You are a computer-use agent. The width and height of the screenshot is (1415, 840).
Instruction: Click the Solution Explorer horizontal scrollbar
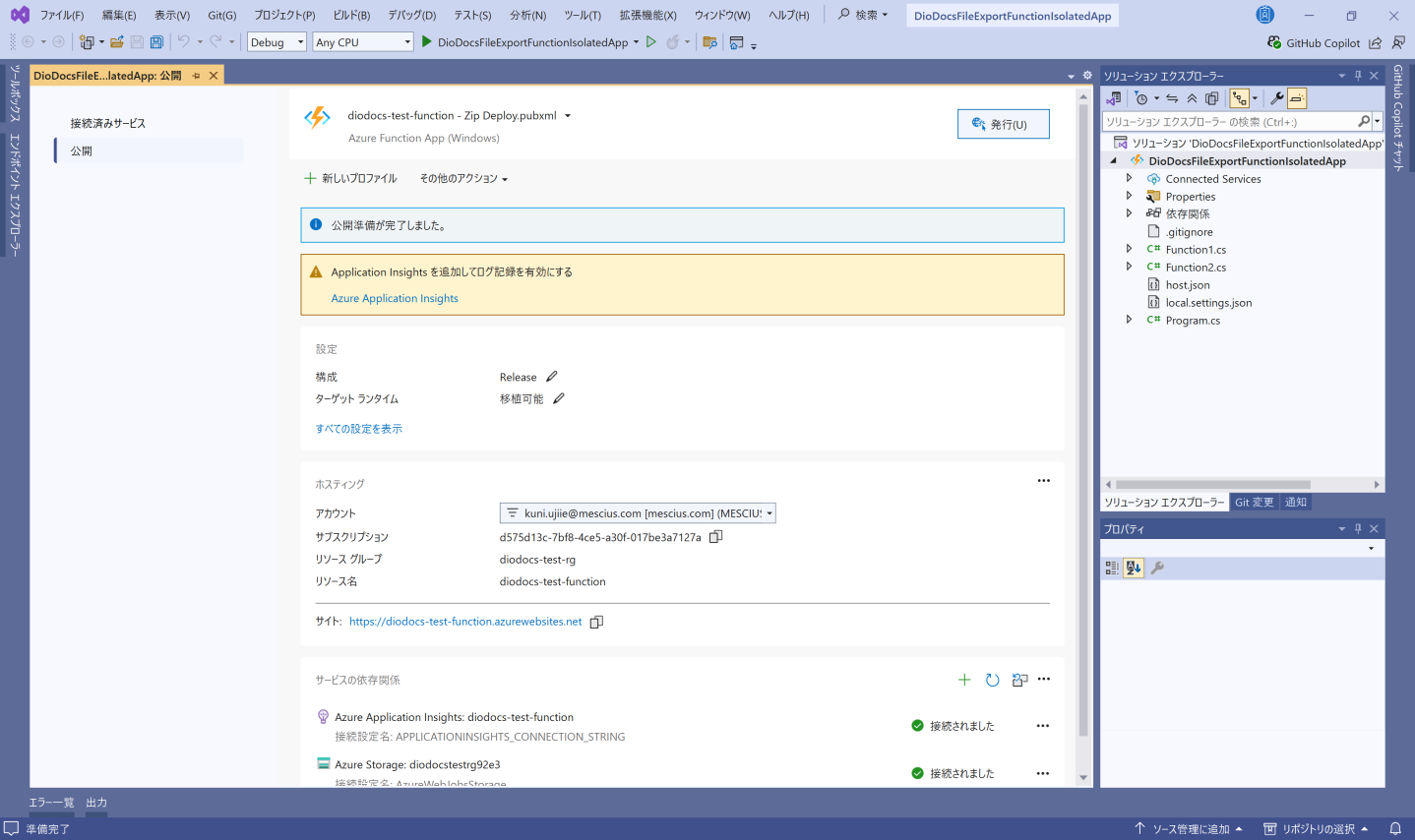(1213, 485)
